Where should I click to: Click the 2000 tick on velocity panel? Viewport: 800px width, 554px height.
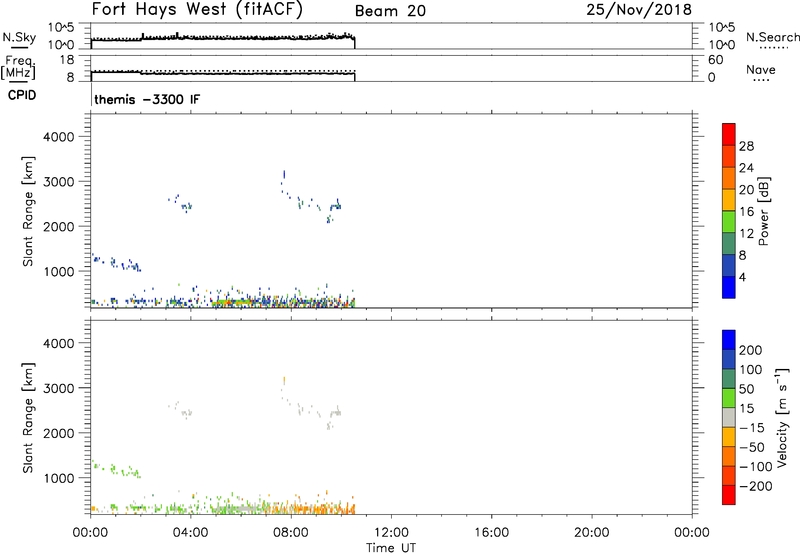click(59, 433)
